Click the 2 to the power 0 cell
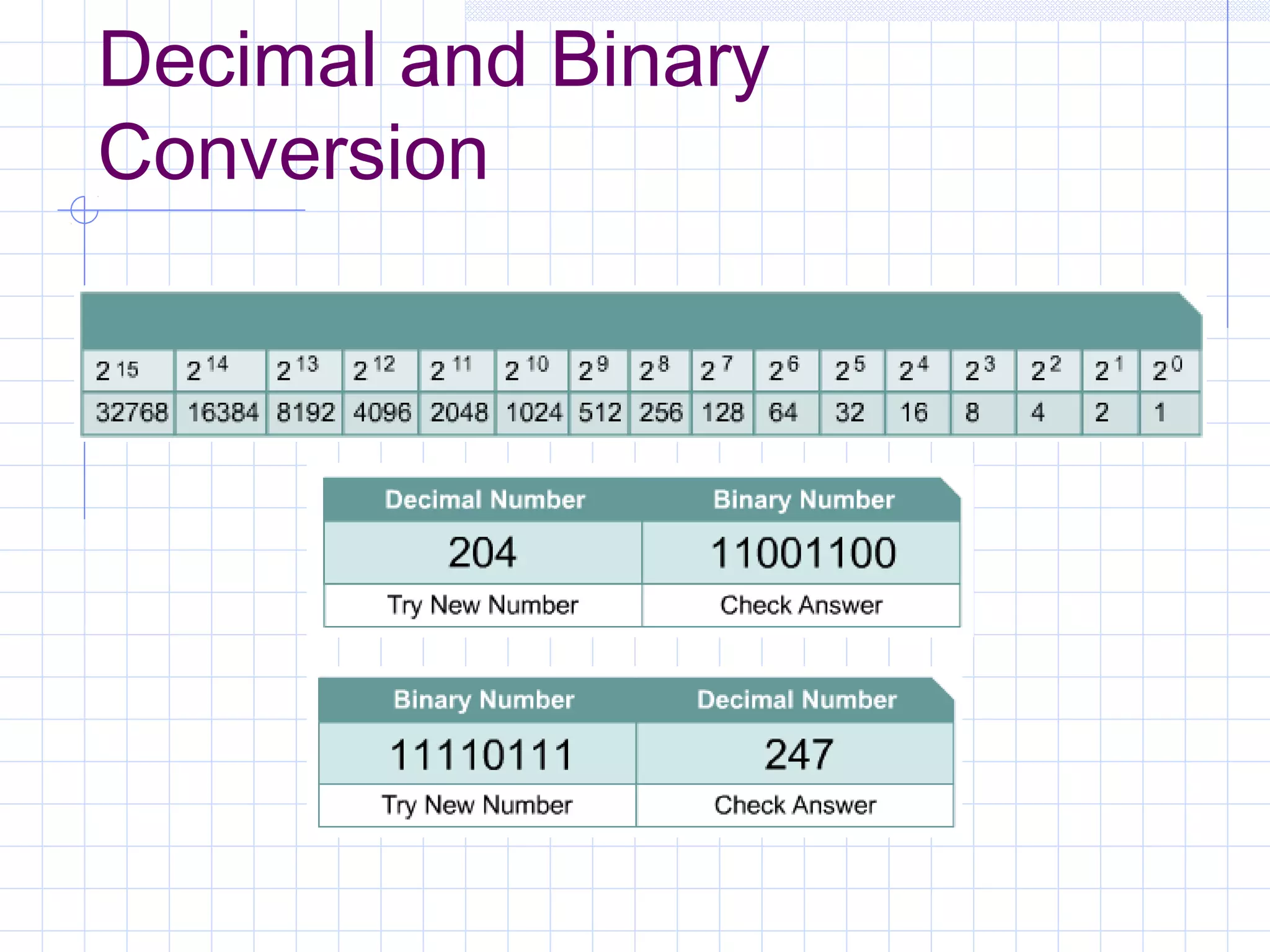Viewport: 1270px width, 952px height. [1170, 371]
